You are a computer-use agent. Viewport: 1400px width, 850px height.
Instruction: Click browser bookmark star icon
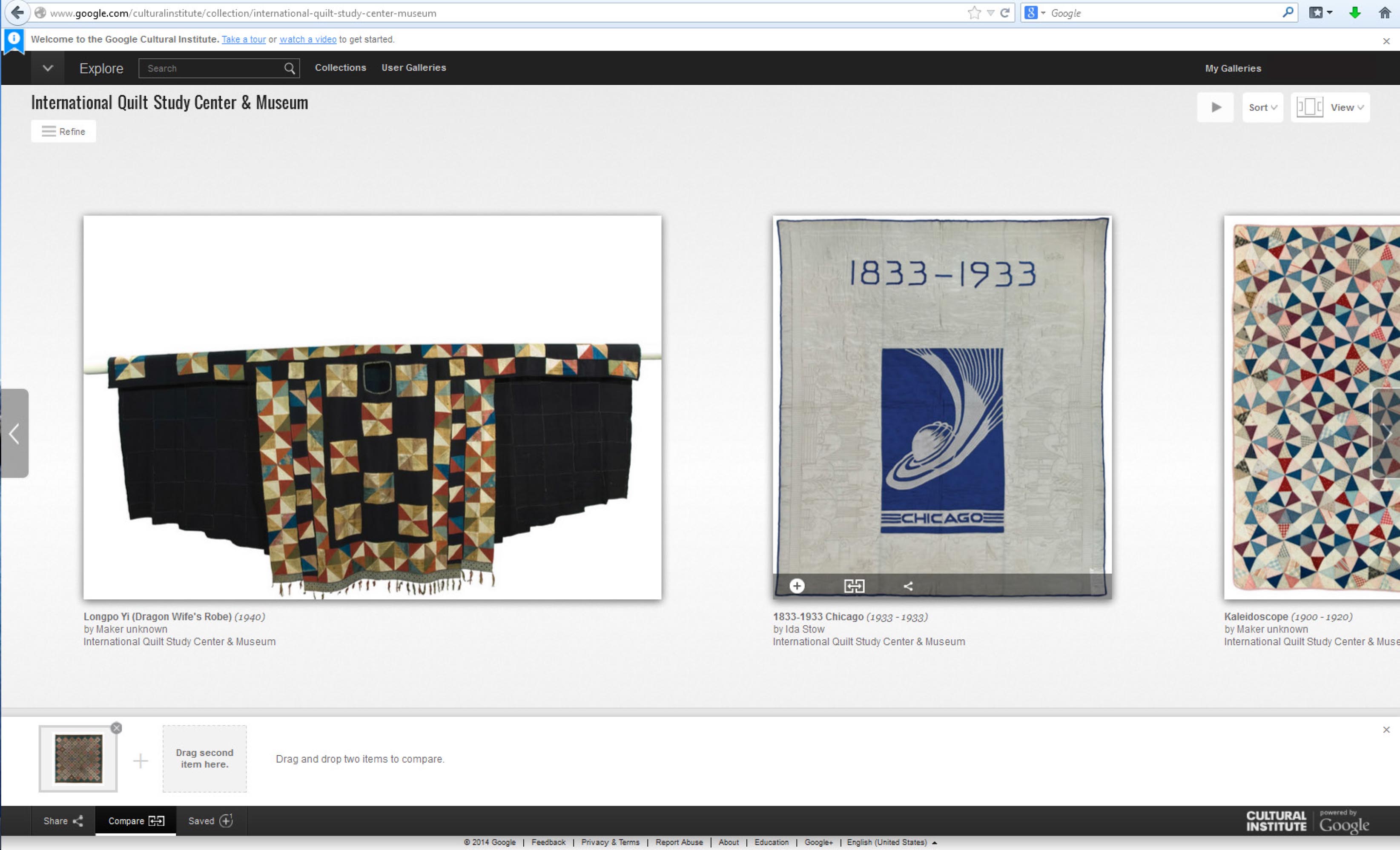tap(974, 13)
